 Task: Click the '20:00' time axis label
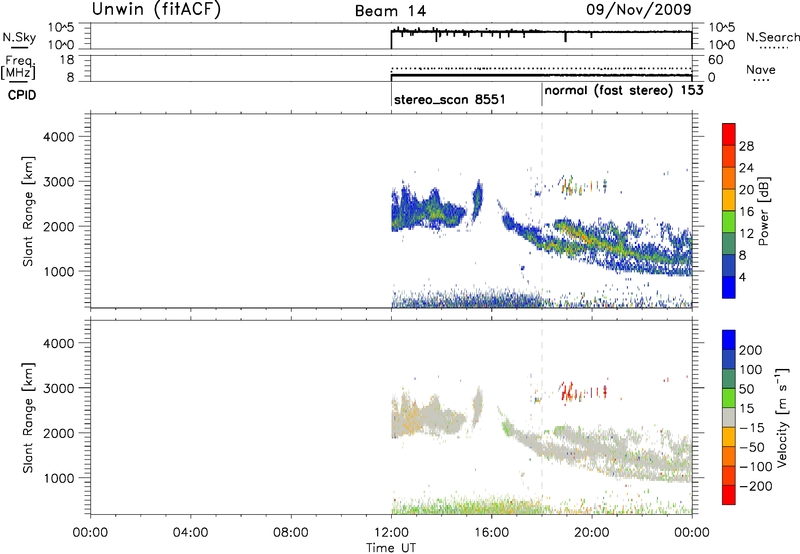point(591,533)
